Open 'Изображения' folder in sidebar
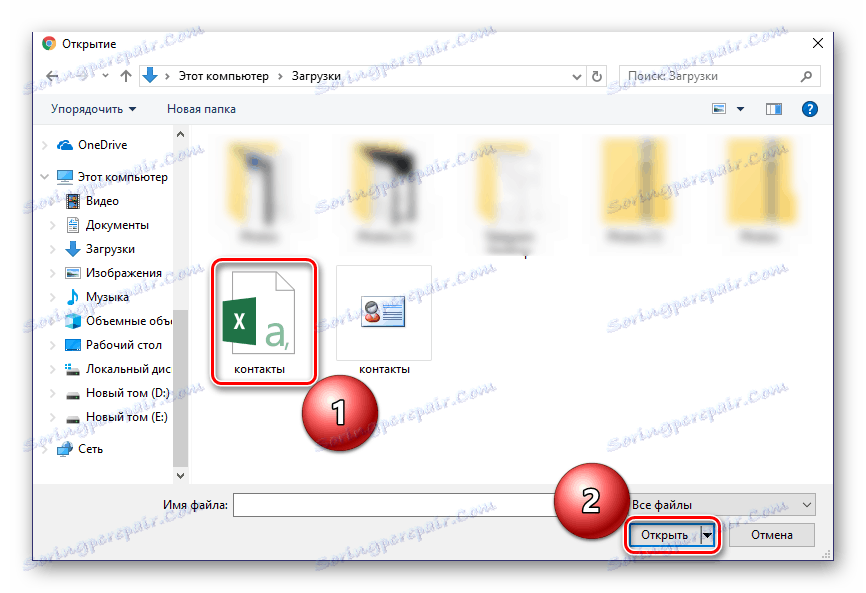This screenshot has width=866, height=593. (124, 273)
